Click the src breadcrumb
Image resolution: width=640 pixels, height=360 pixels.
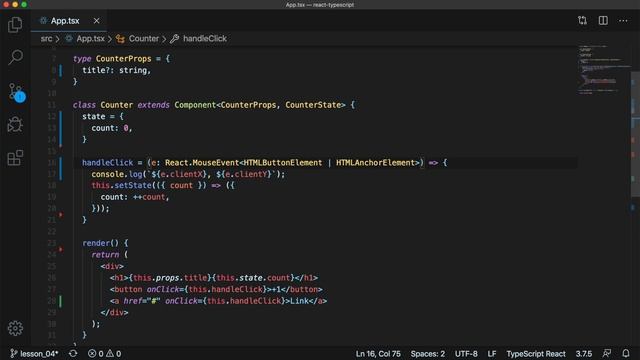[46, 38]
